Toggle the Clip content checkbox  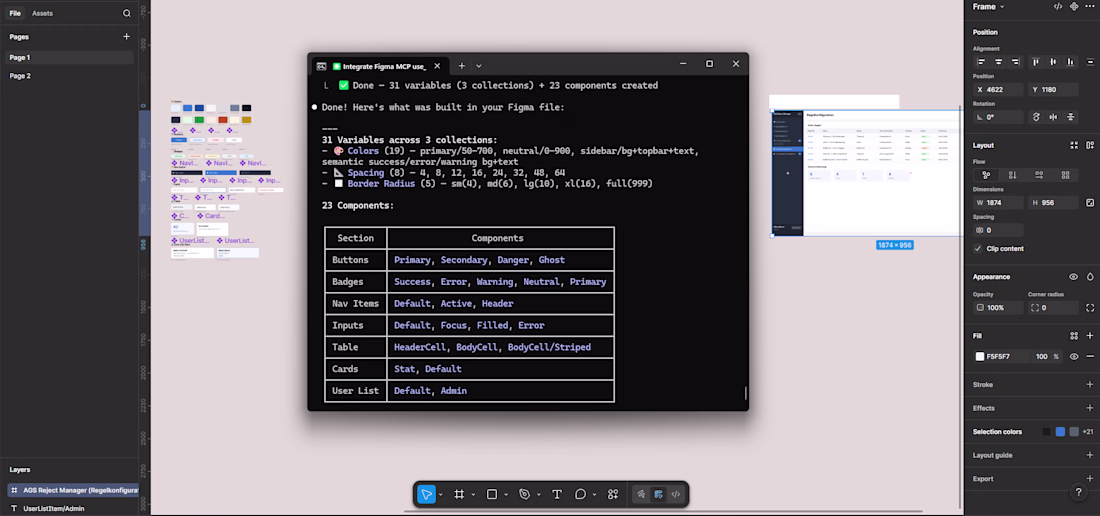pos(978,248)
